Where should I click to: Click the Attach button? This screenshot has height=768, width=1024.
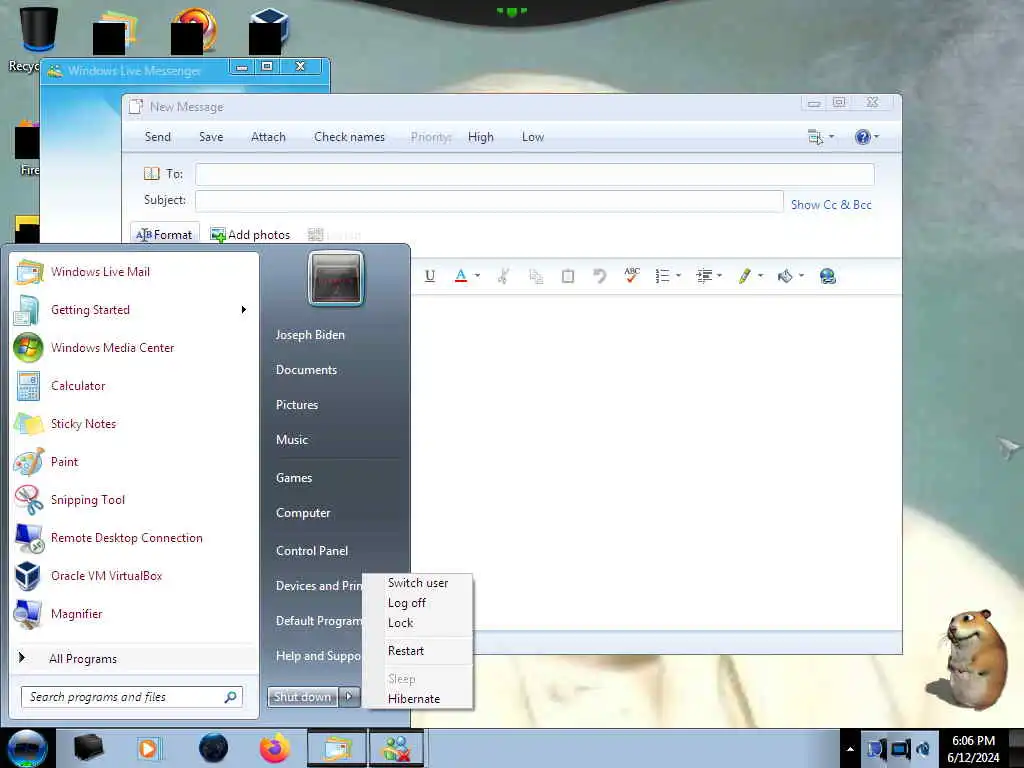pyautogui.click(x=268, y=137)
